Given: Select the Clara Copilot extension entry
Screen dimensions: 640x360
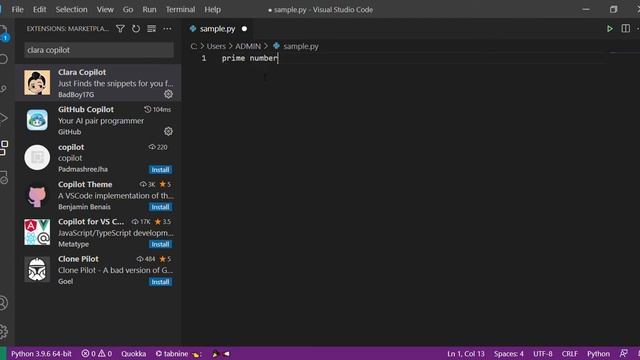Looking at the screenshot, I should pos(98,83).
